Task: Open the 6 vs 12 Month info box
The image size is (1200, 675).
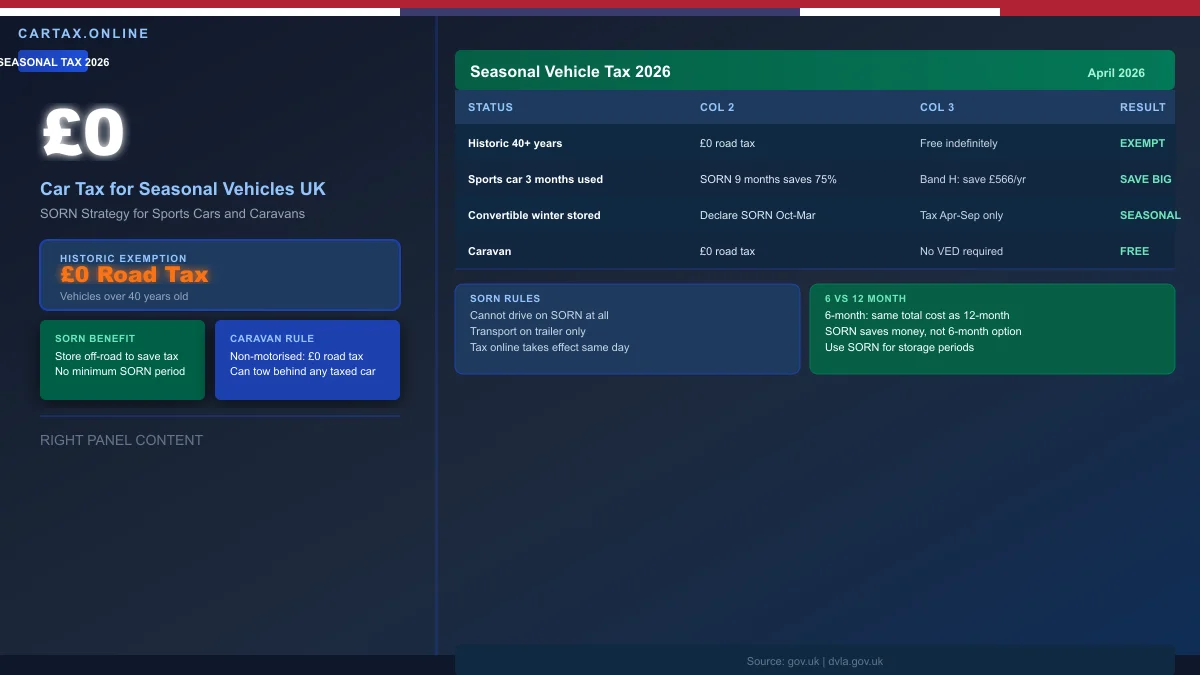Action: click(992, 329)
